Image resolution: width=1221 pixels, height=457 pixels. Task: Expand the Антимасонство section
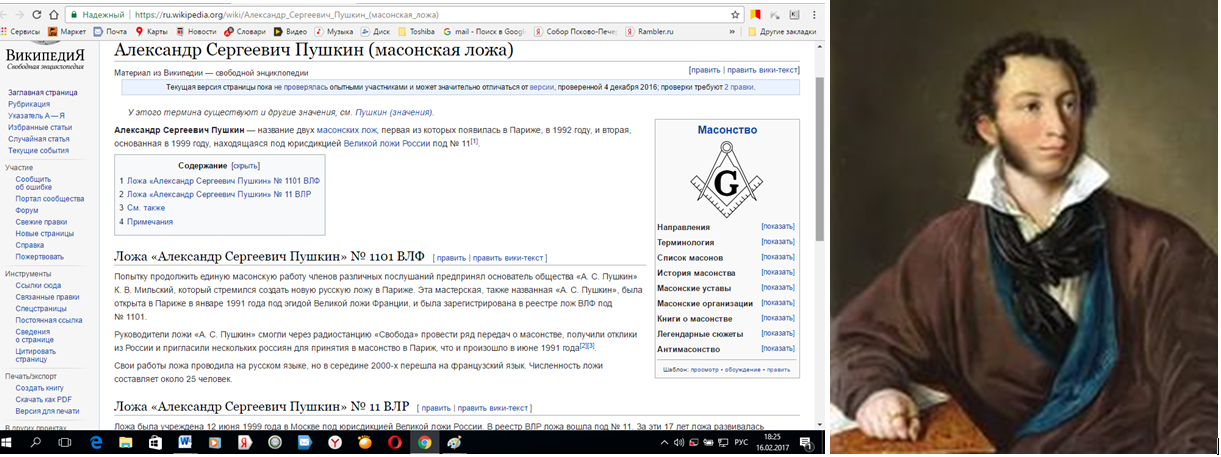[x=777, y=349]
